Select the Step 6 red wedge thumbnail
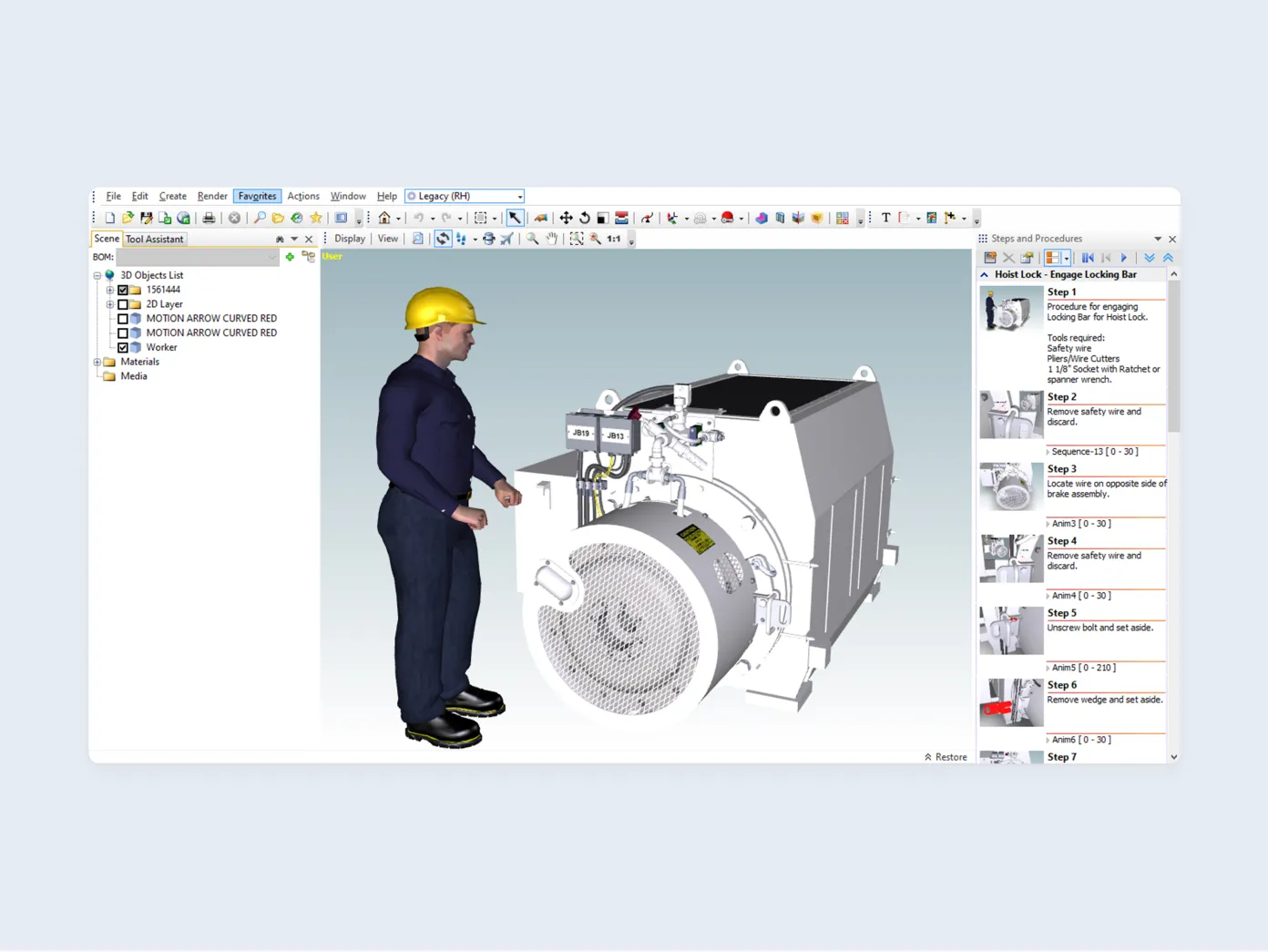 point(1011,702)
